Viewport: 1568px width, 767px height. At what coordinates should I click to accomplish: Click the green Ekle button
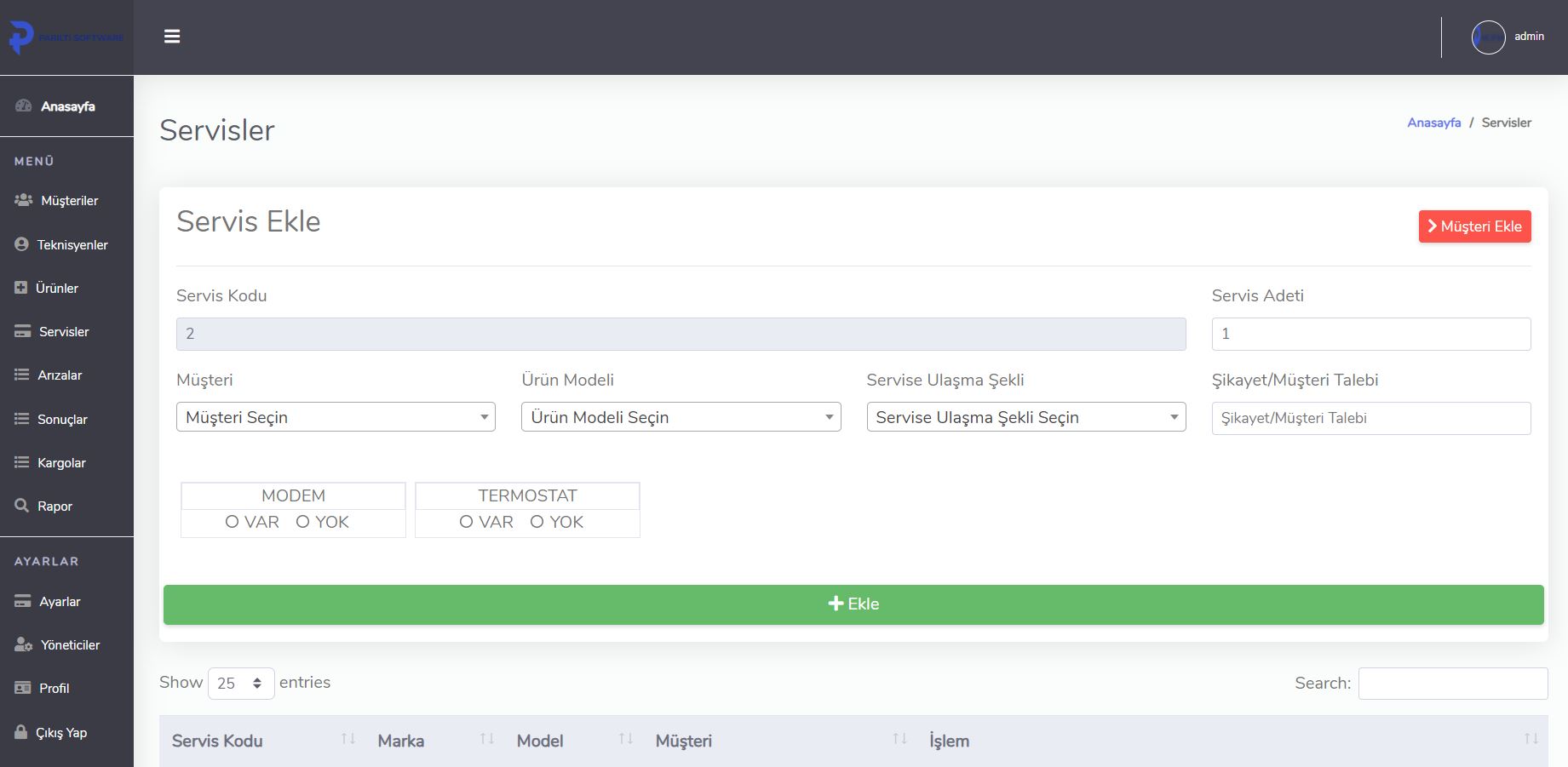pyautogui.click(x=853, y=604)
